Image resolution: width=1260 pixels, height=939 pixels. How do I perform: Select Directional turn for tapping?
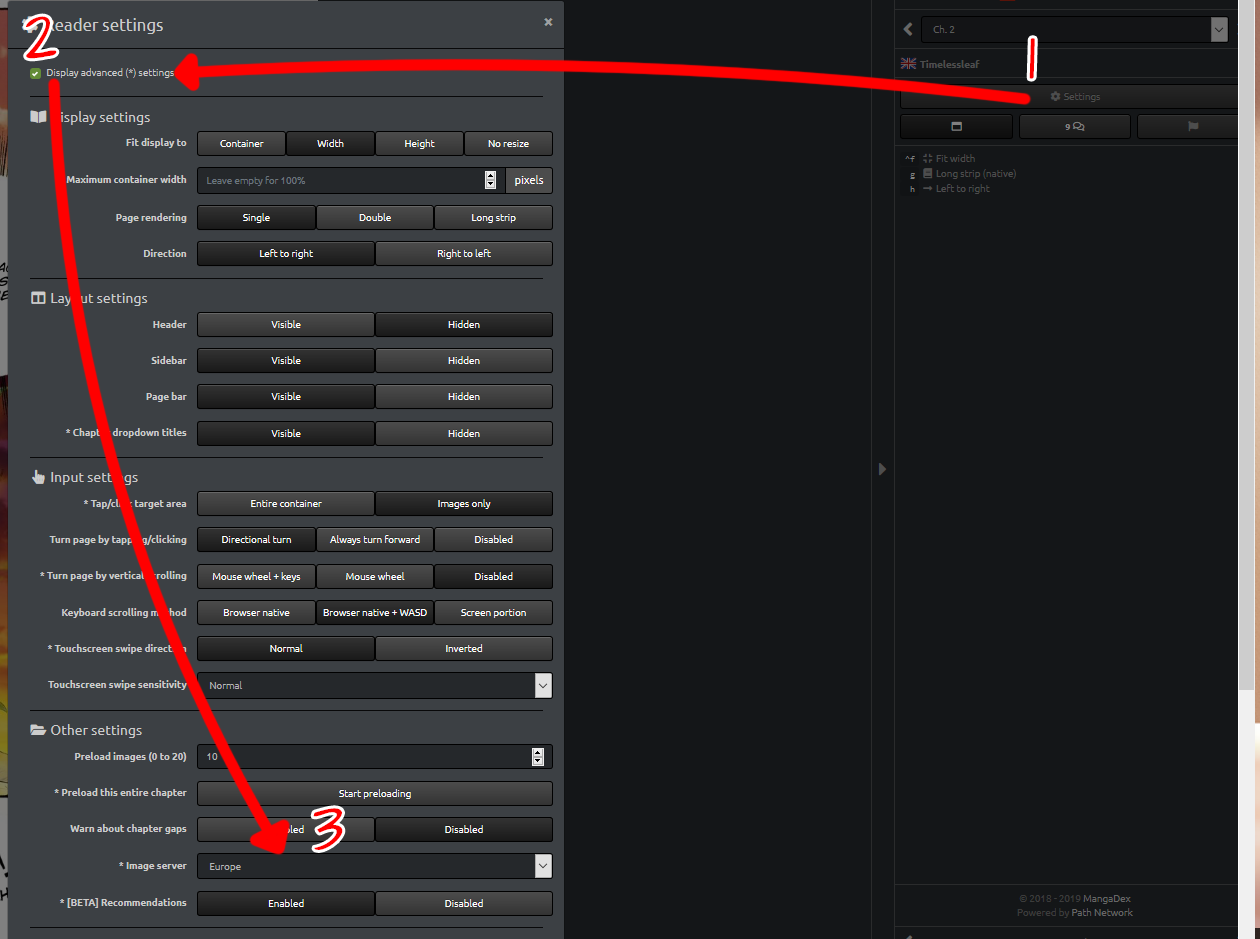(x=256, y=539)
